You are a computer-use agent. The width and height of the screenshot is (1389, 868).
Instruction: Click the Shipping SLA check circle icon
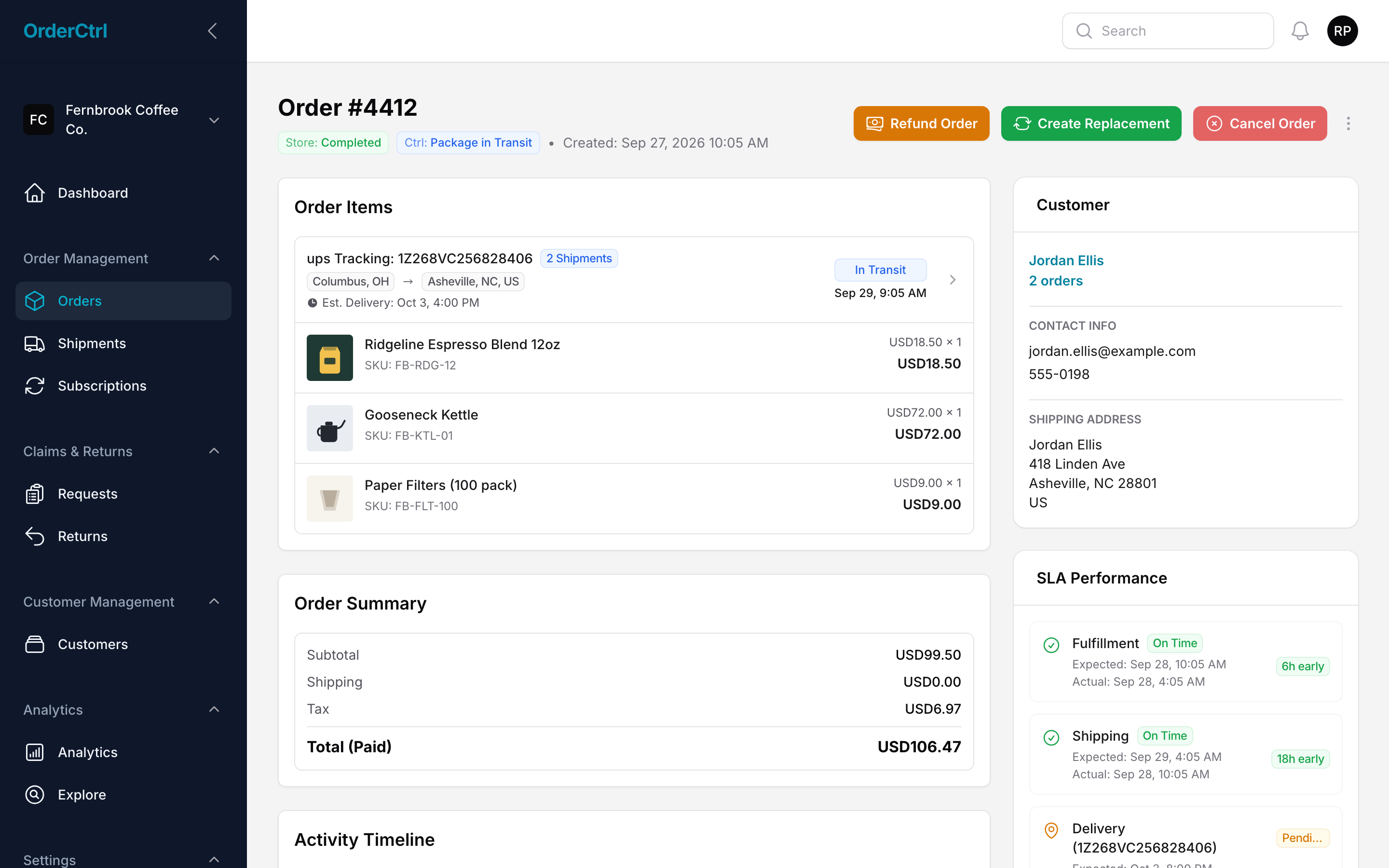tap(1051, 738)
